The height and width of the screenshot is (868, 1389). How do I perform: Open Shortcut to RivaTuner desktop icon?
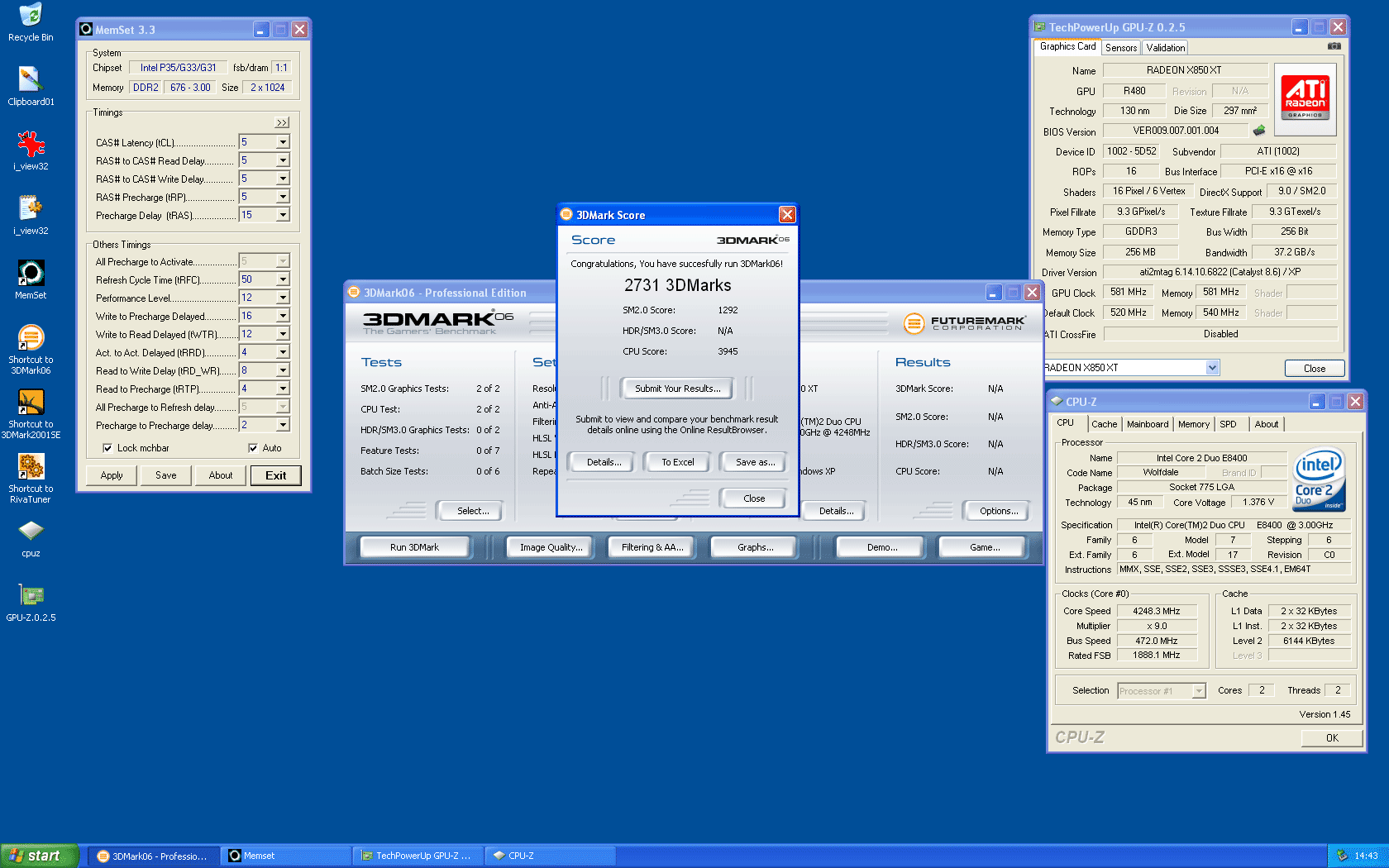(x=31, y=479)
